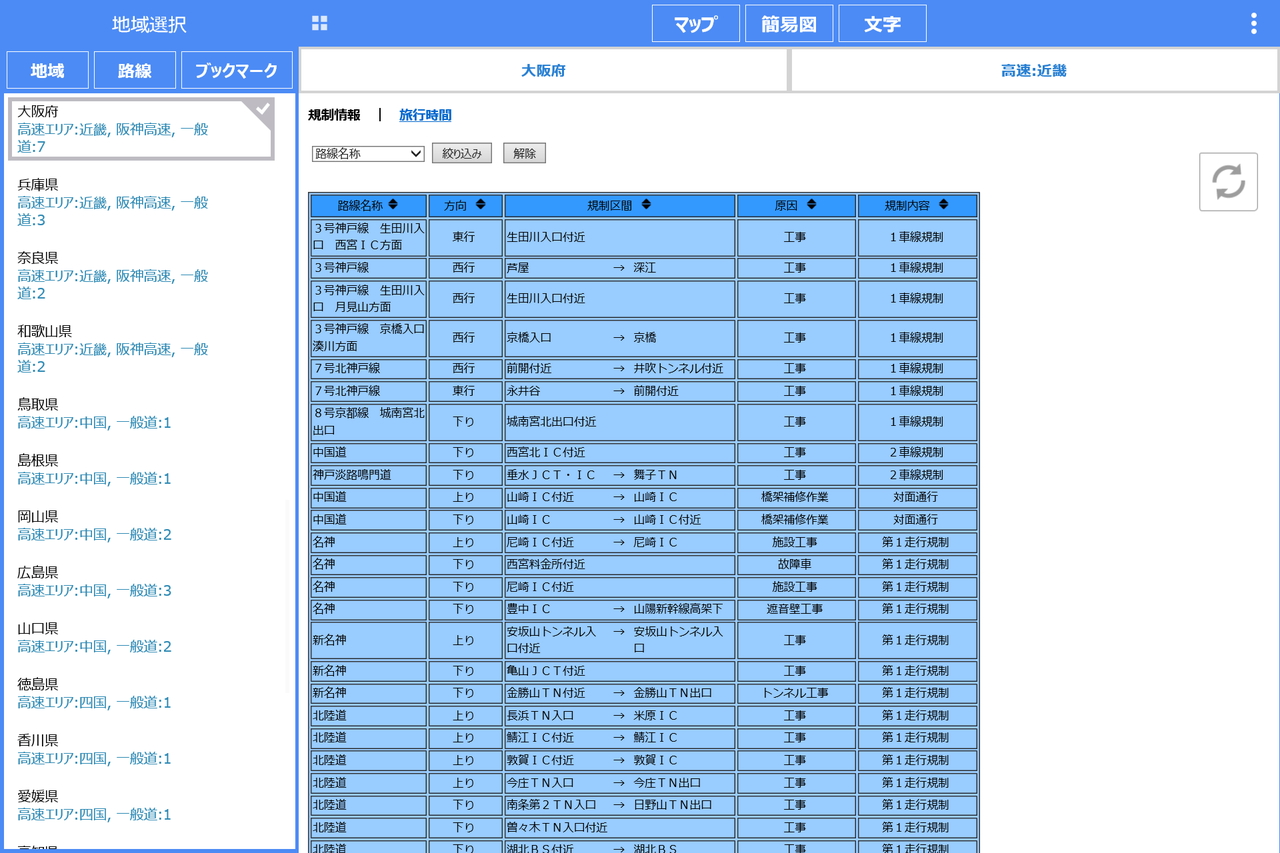Open the 路線 sidebar tab

(134, 70)
